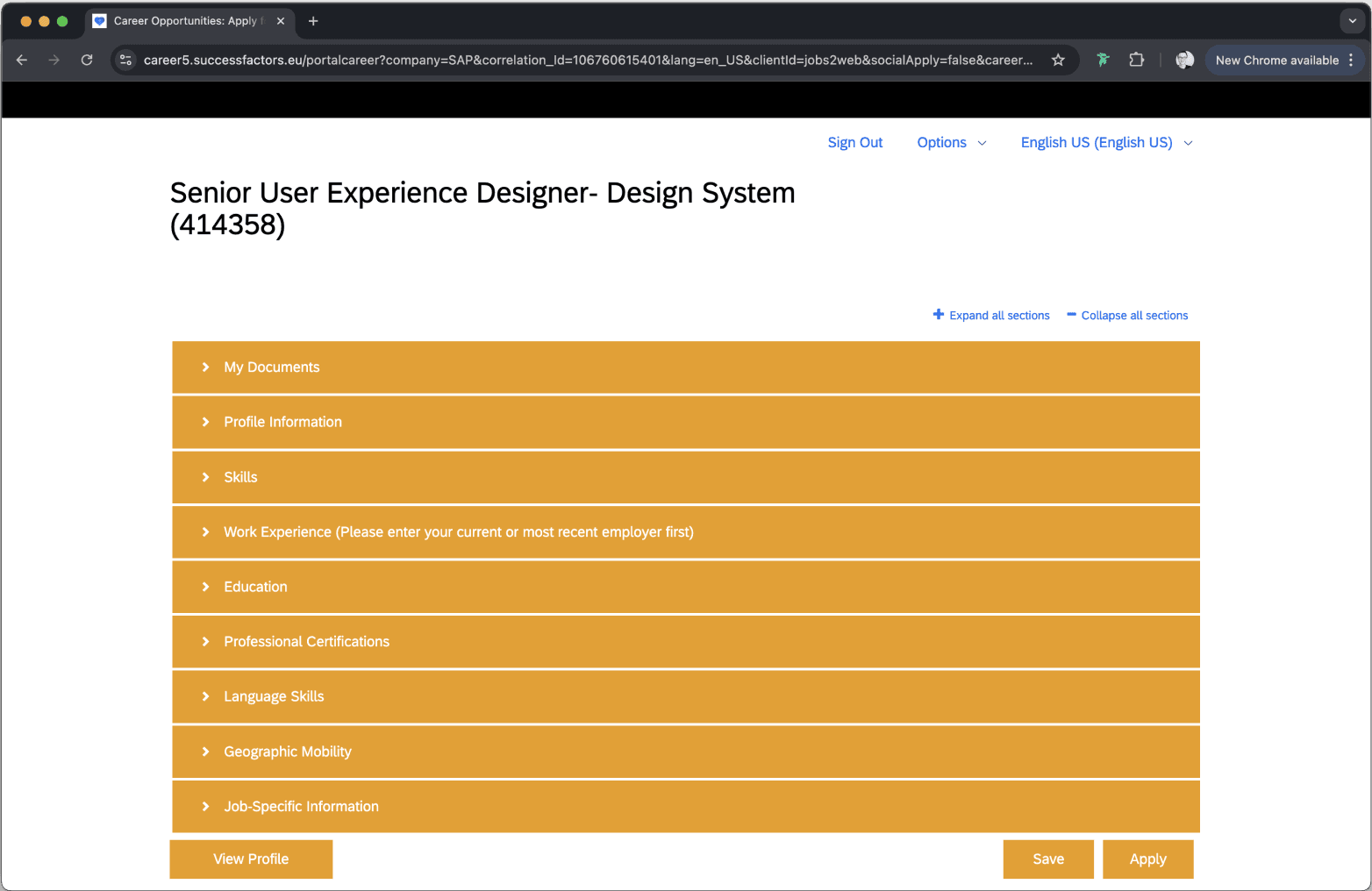Open the browser extensions puzzle icon
Screen dimensions: 1372x891
click(x=1136, y=60)
